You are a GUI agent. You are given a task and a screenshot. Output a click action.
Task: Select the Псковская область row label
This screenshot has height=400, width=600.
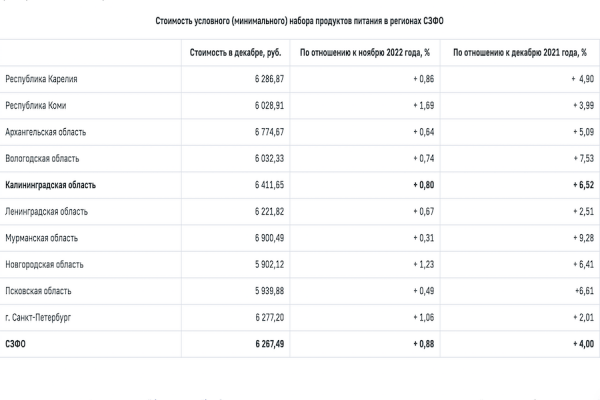(x=38, y=291)
